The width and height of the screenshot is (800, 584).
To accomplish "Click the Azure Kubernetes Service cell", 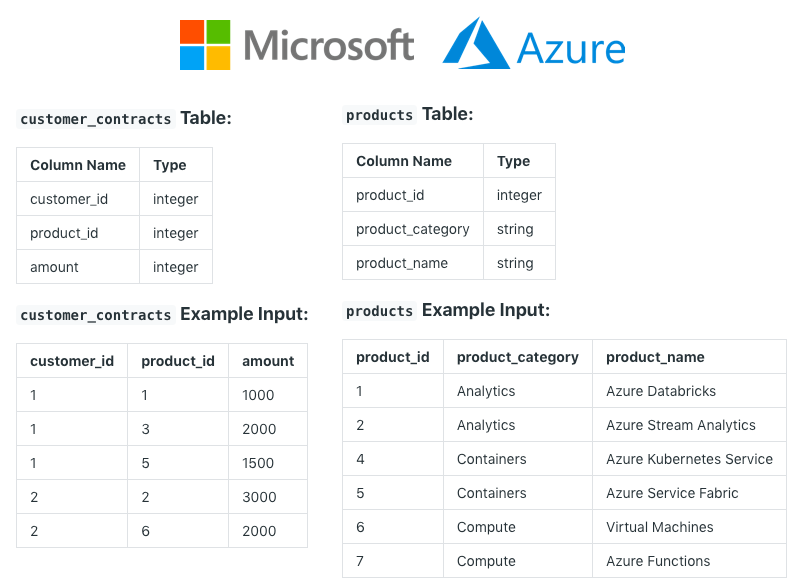I will (689, 459).
